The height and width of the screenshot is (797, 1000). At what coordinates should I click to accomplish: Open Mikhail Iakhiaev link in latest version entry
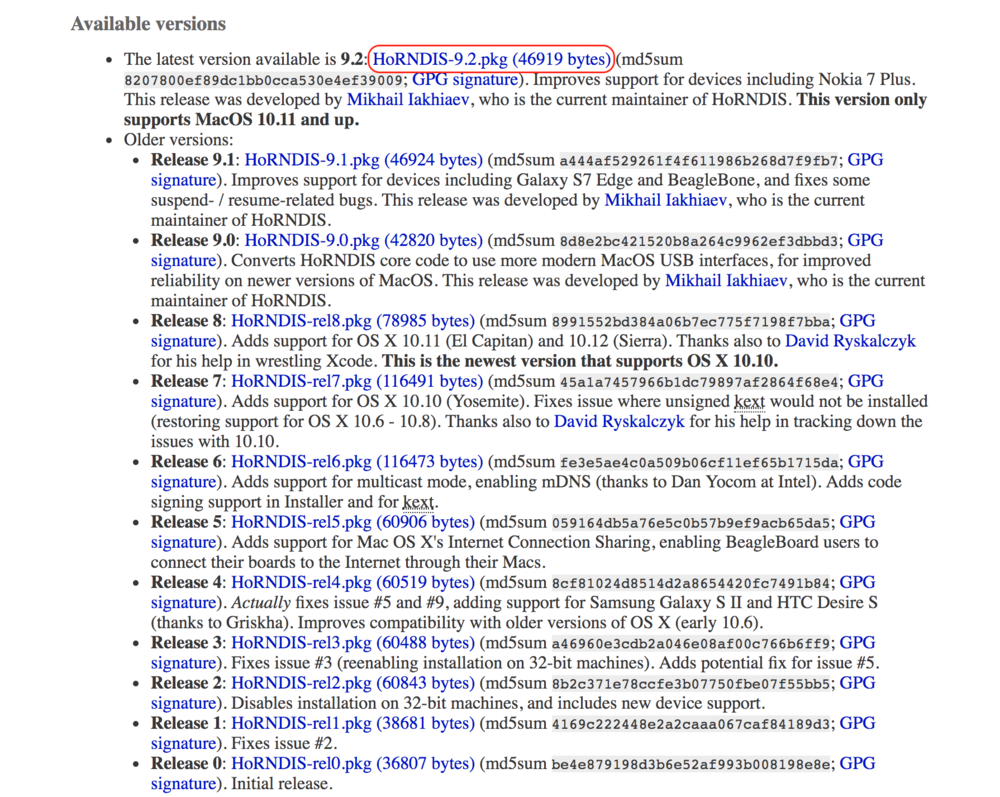pos(408,99)
